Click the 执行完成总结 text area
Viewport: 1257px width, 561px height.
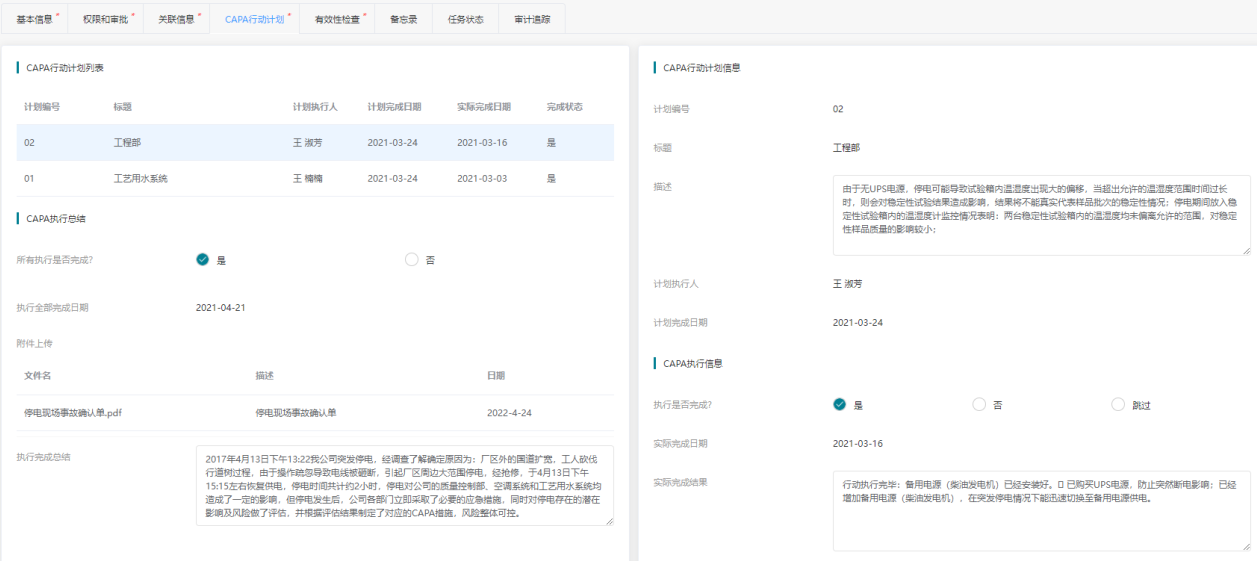405,486
